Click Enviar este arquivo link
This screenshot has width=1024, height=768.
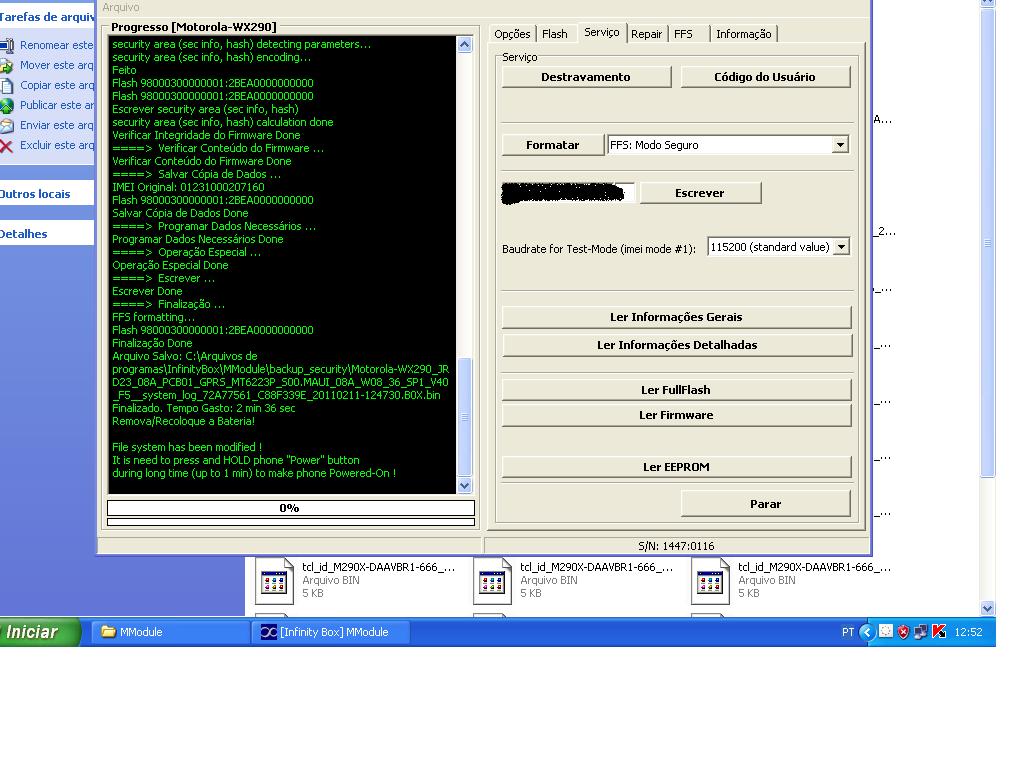tap(57, 125)
